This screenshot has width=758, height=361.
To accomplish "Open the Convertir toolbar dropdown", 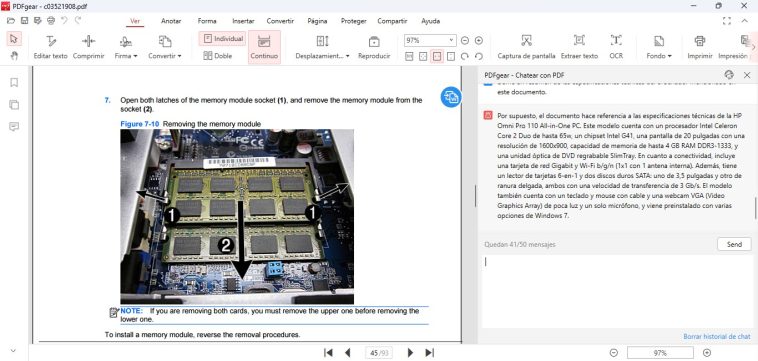I will pyautogui.click(x=165, y=47).
